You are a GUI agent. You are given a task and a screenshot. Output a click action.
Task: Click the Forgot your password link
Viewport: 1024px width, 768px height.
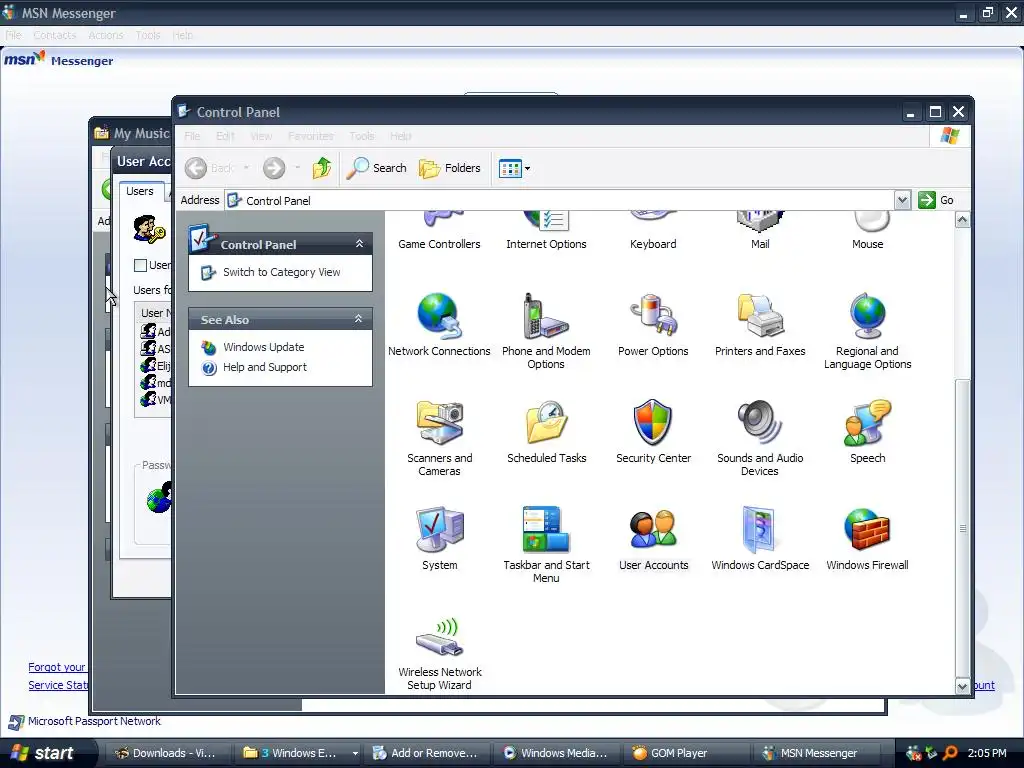[x=57, y=667]
